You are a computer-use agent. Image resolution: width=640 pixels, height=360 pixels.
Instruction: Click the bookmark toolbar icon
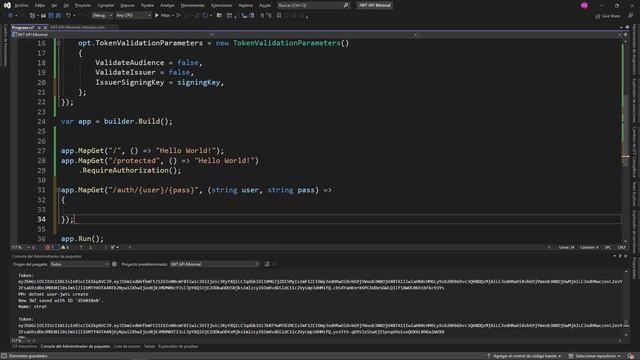[279, 16]
